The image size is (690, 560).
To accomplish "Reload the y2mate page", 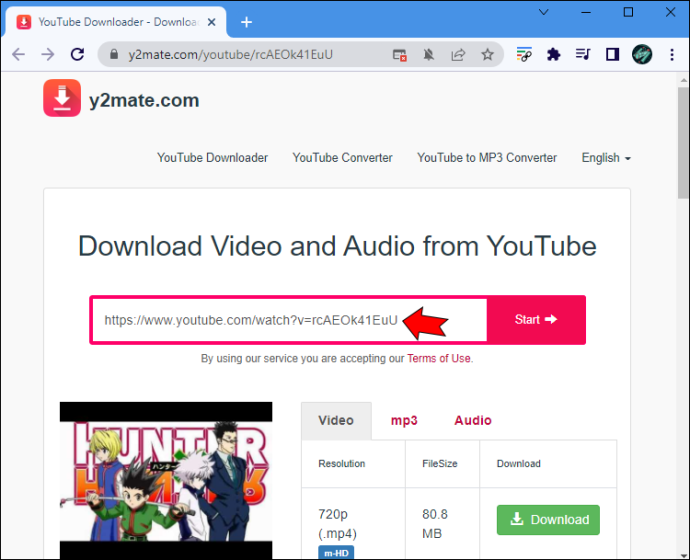I will [77, 55].
